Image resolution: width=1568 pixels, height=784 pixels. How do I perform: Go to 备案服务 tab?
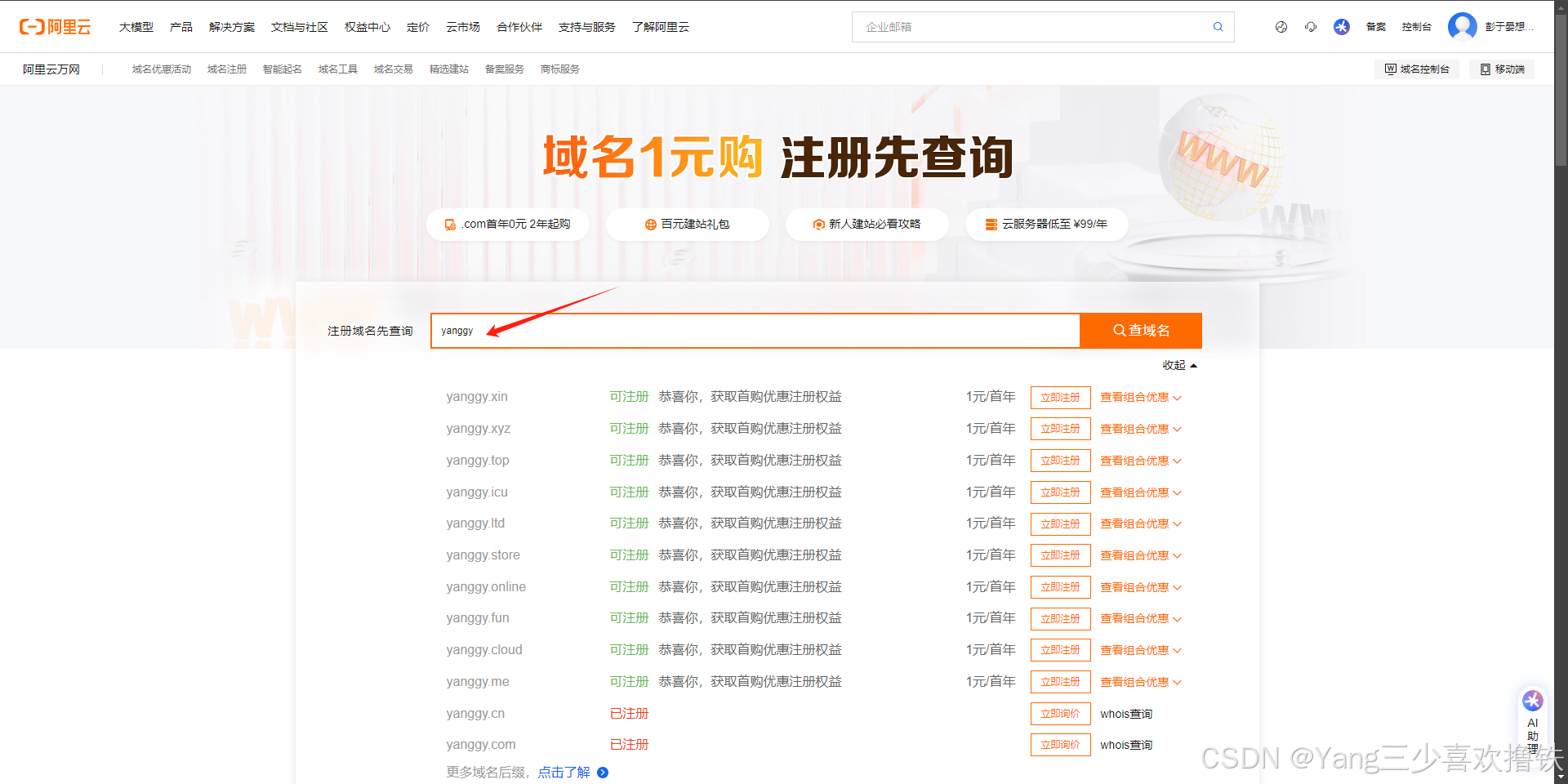505,69
